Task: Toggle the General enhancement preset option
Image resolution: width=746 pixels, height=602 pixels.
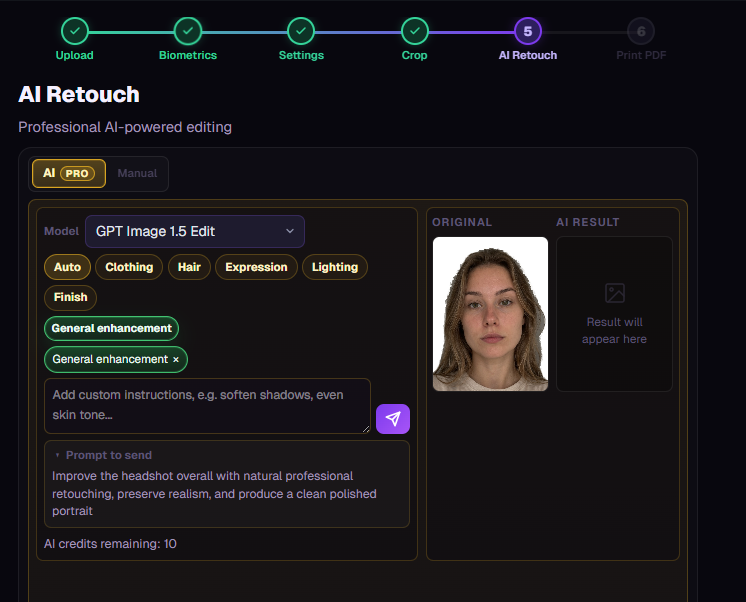Action: (x=111, y=328)
